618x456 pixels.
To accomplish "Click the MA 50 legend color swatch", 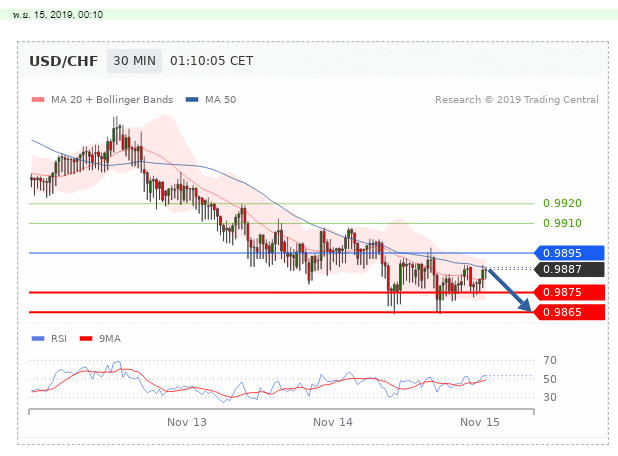I will tap(192, 100).
